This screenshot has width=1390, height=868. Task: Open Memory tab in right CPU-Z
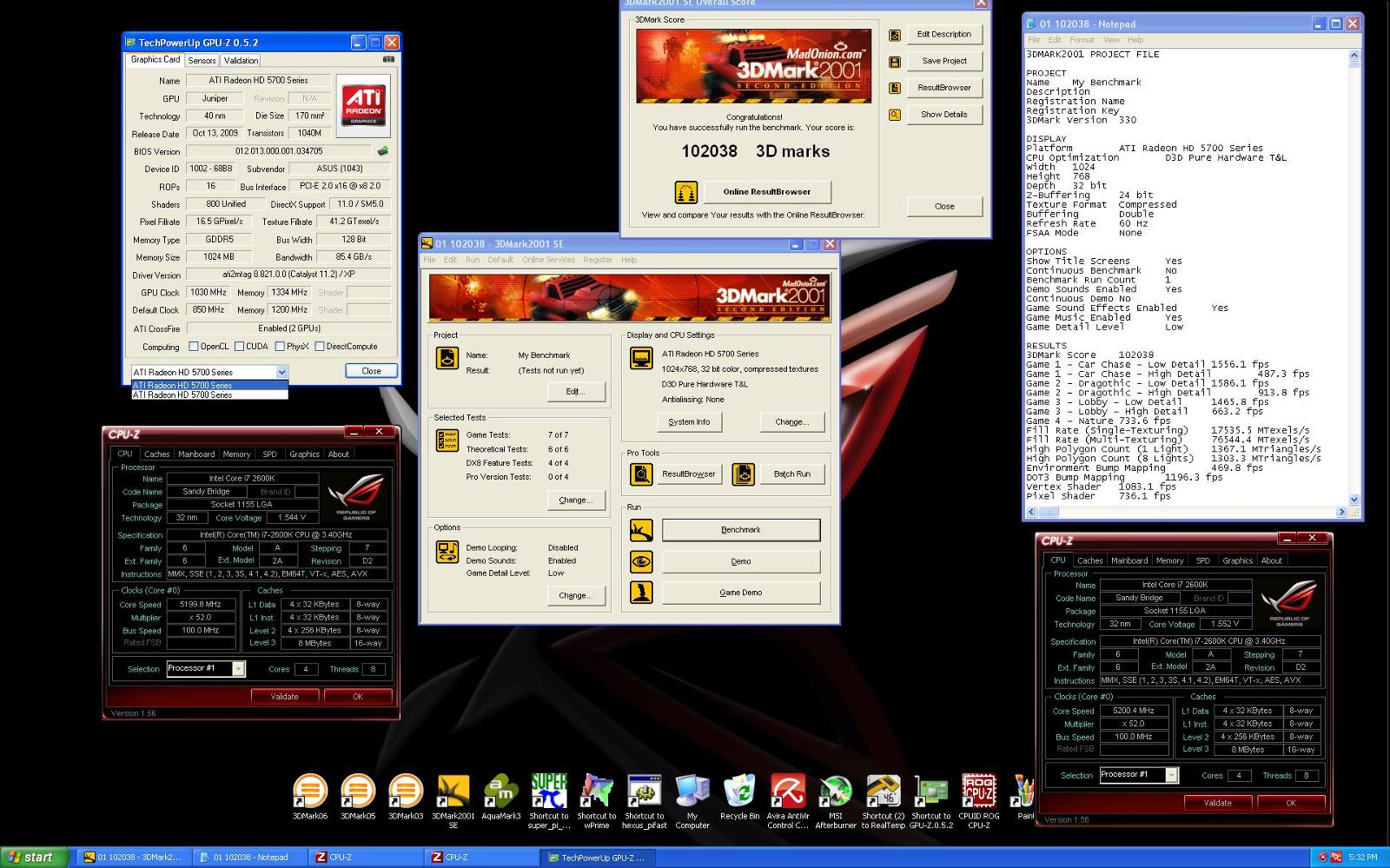(x=1169, y=561)
